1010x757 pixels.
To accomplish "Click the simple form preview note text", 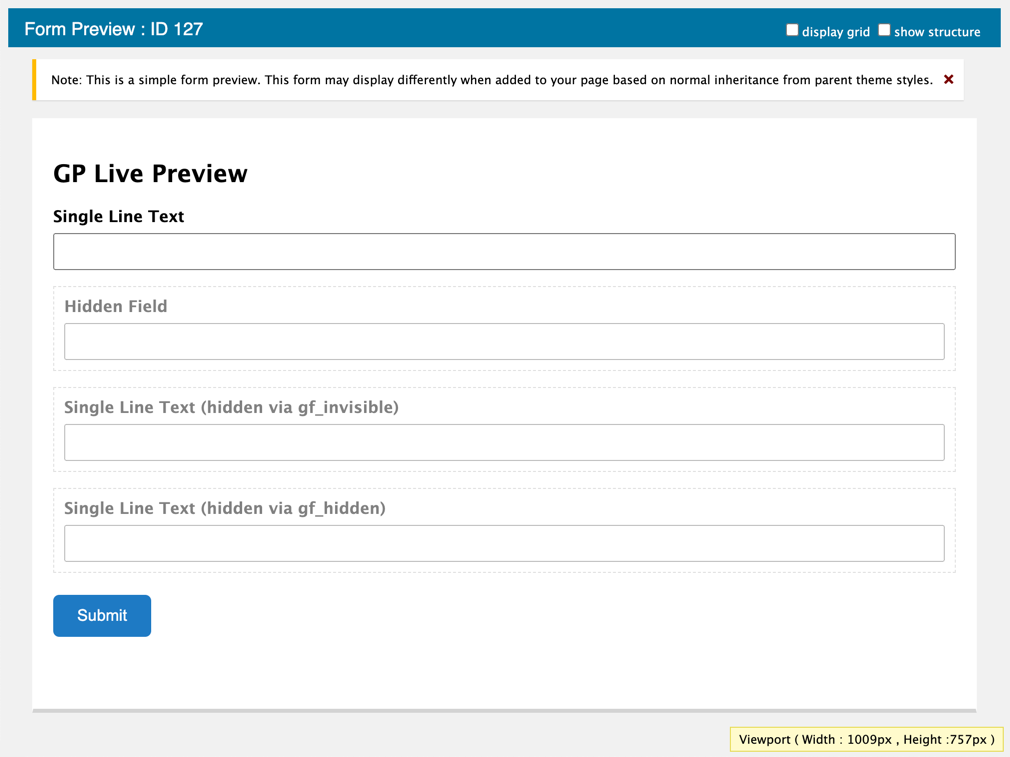I will (x=491, y=80).
